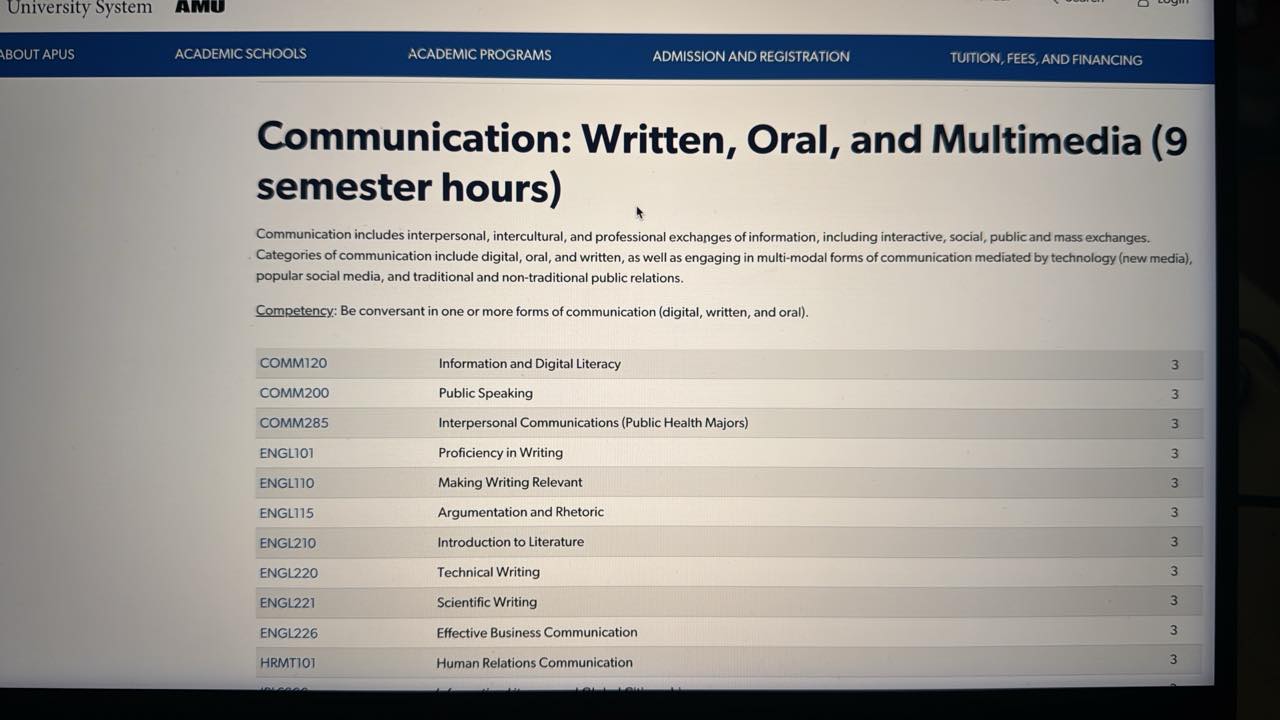This screenshot has height=720, width=1280.
Task: Open the HRMT101 course link
Action: click(x=287, y=663)
